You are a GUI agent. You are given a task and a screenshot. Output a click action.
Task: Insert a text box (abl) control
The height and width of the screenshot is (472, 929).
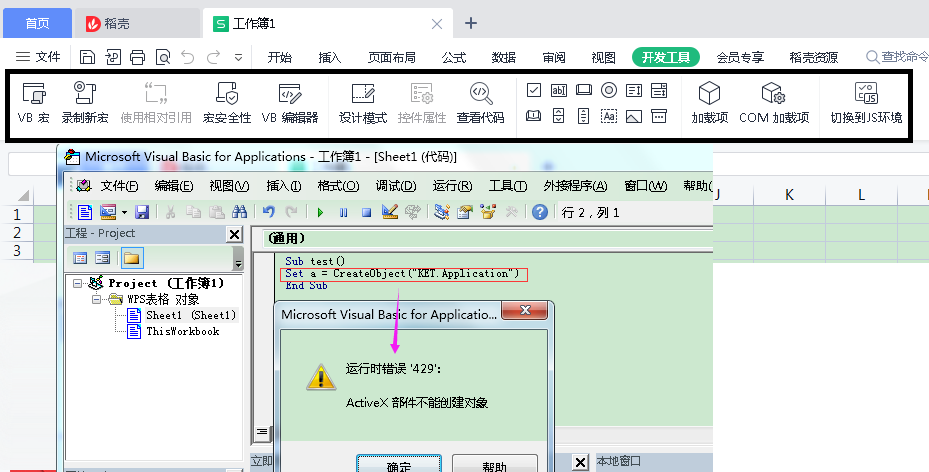tap(559, 90)
